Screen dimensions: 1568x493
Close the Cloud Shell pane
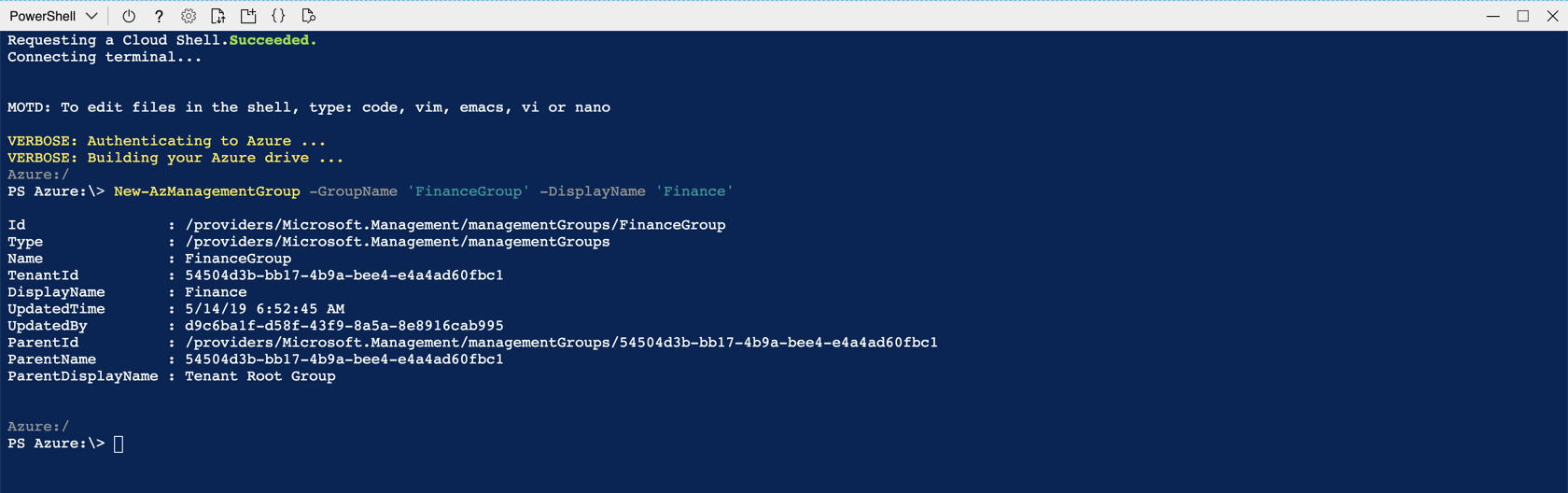tap(1552, 16)
